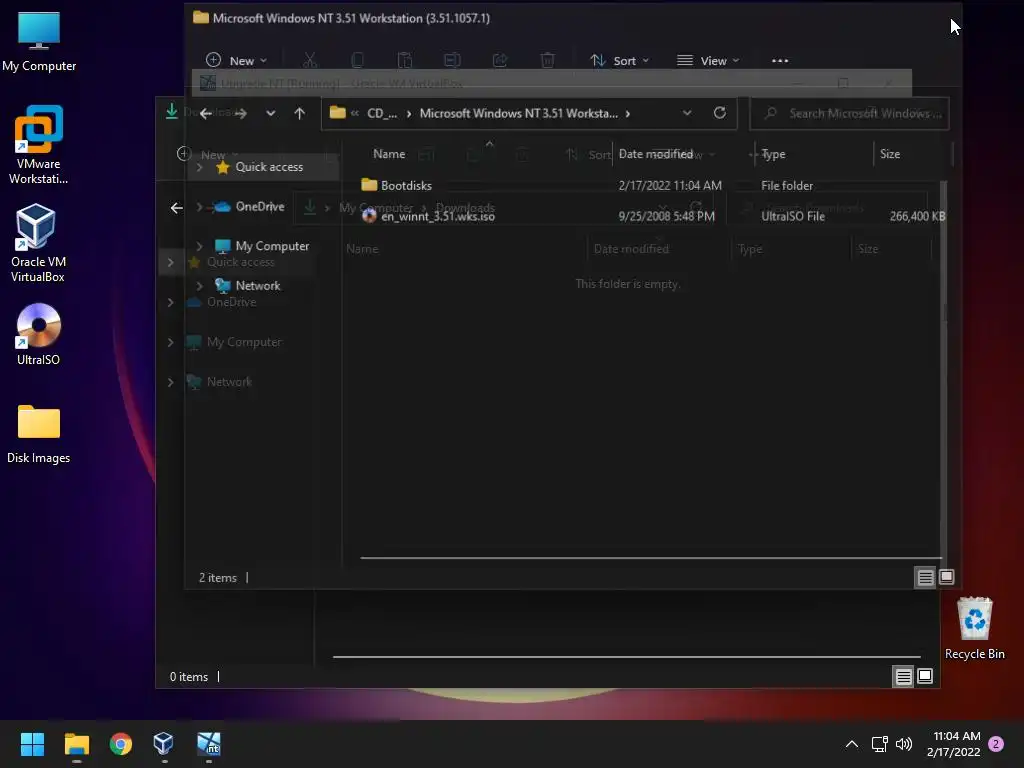This screenshot has width=1024, height=768.
Task: Open network settings in the system tray
Action: point(879,744)
